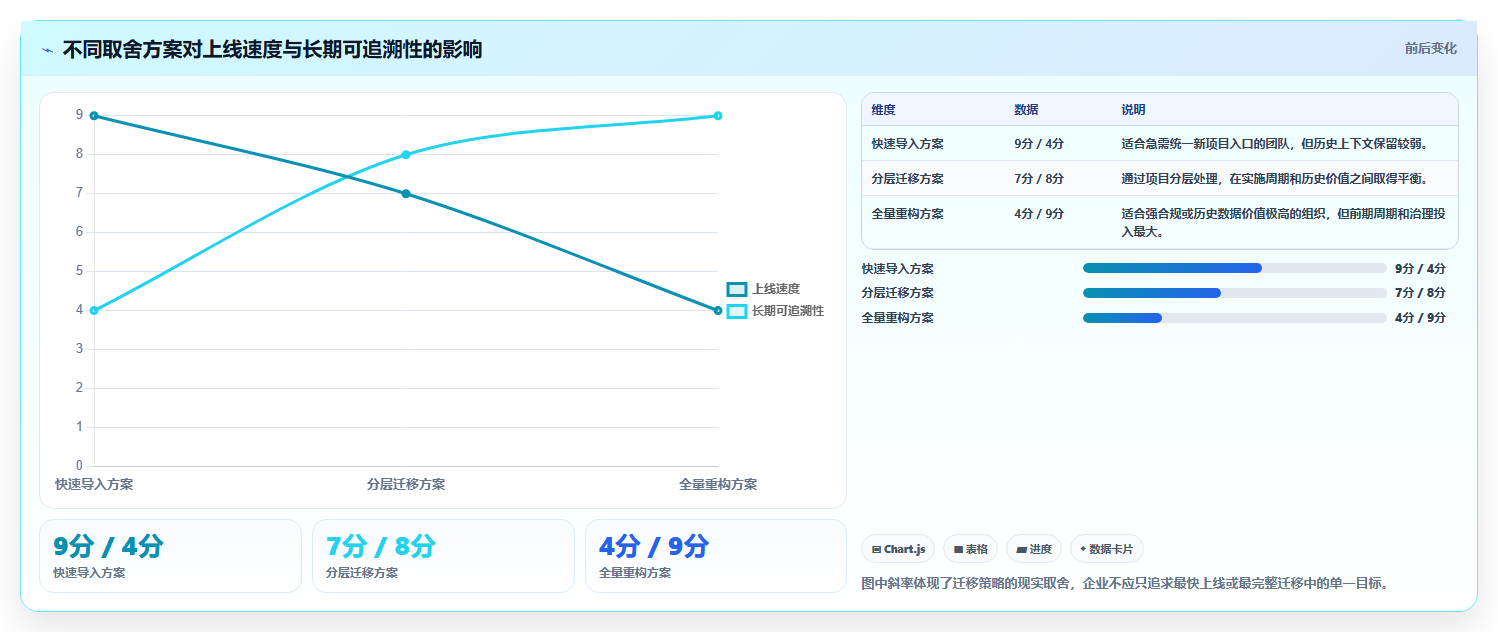Click the y-axis tick label 0
Viewport: 1498px width, 632px height.
(79, 466)
